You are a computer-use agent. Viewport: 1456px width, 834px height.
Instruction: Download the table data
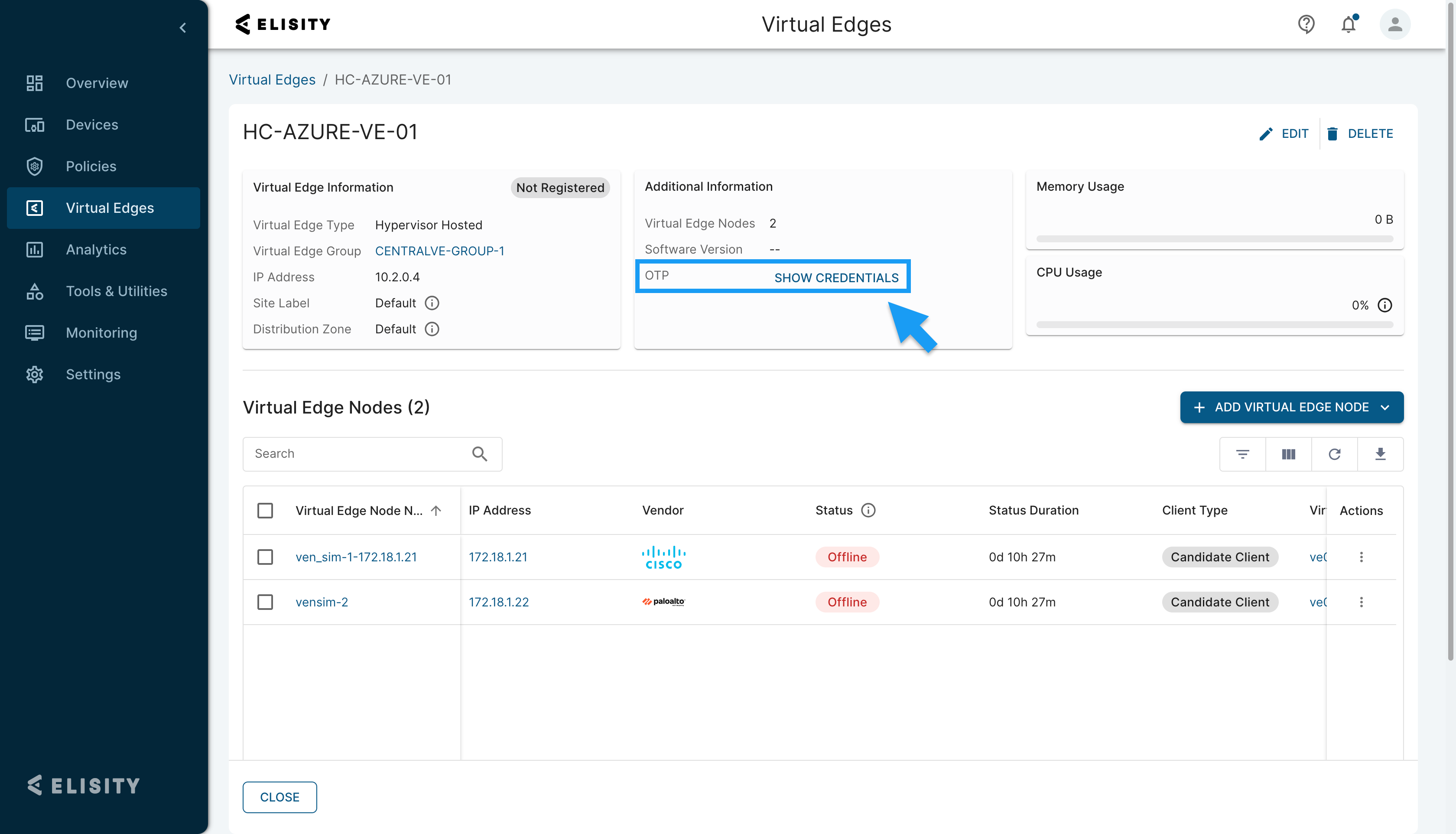click(x=1380, y=454)
